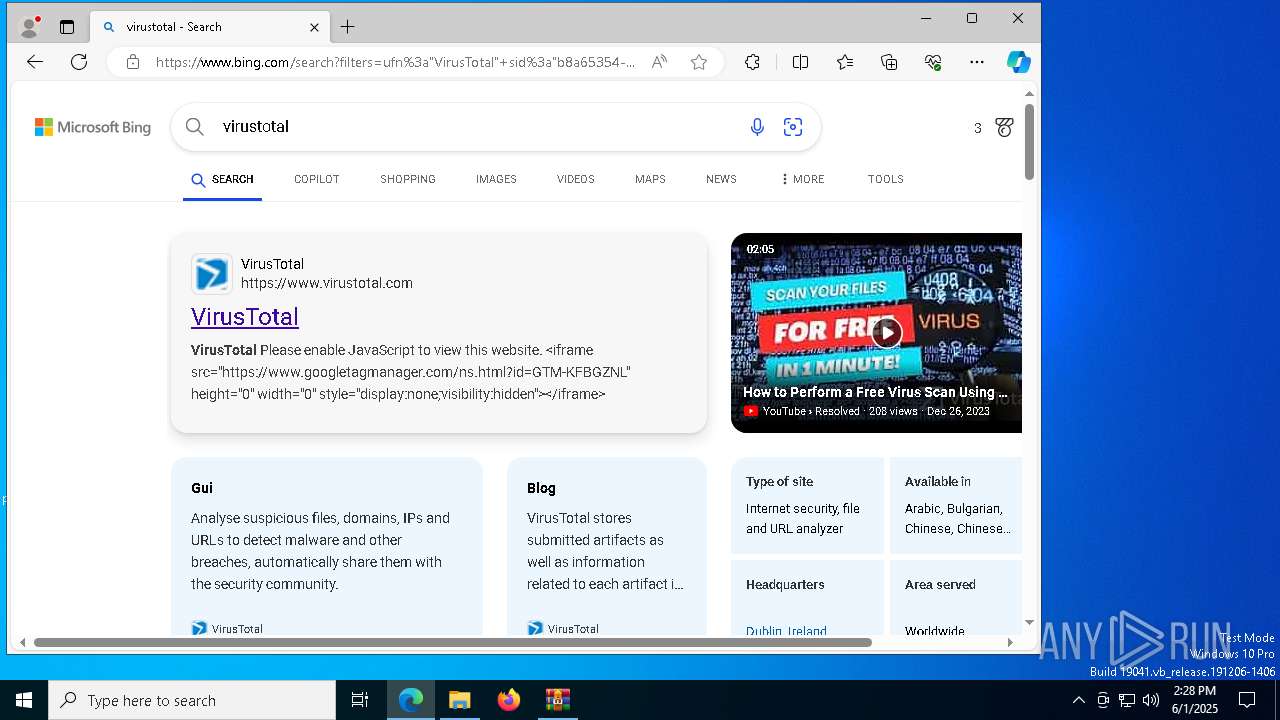Image resolution: width=1280 pixels, height=720 pixels.
Task: Expand the MORE dropdown menu
Action: click(802, 180)
